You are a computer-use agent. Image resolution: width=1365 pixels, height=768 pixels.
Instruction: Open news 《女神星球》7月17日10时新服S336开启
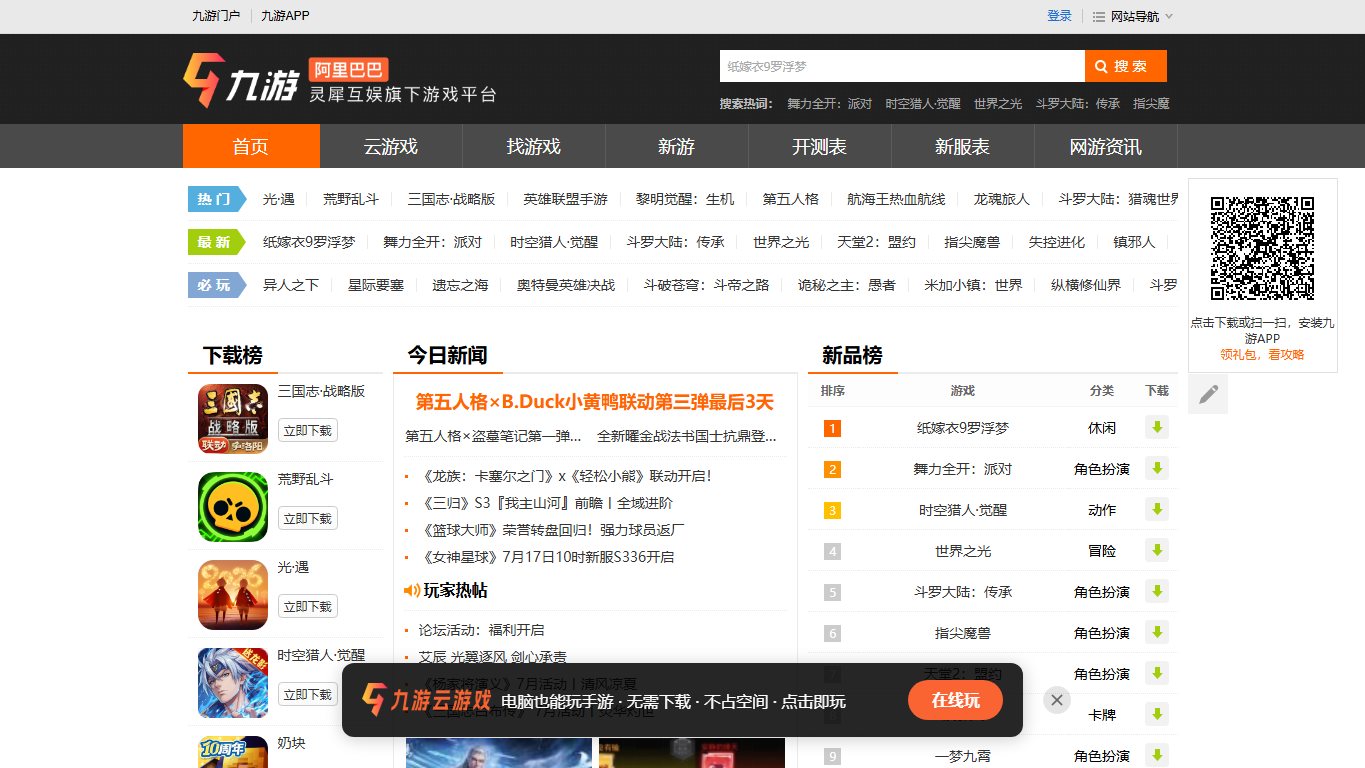click(x=549, y=557)
